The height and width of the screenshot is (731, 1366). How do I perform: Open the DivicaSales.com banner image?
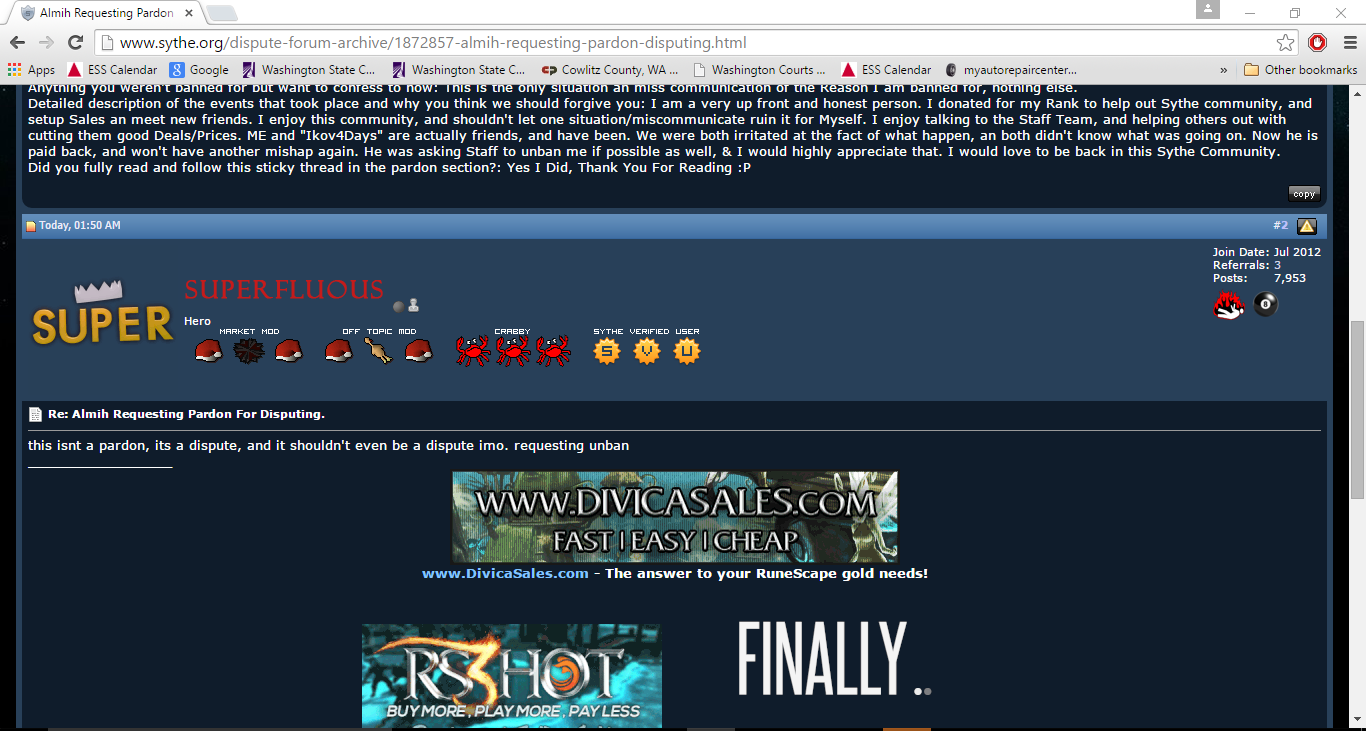coord(675,517)
